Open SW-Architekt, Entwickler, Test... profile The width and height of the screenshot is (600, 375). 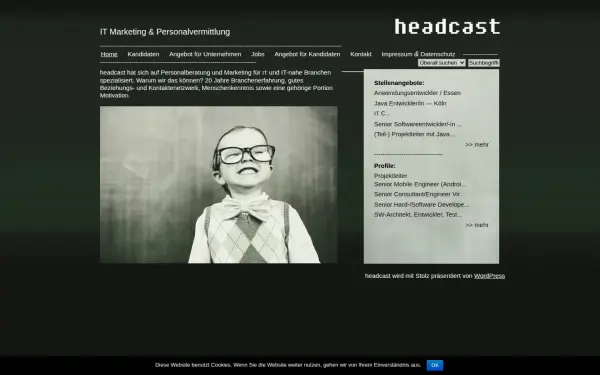(x=418, y=215)
